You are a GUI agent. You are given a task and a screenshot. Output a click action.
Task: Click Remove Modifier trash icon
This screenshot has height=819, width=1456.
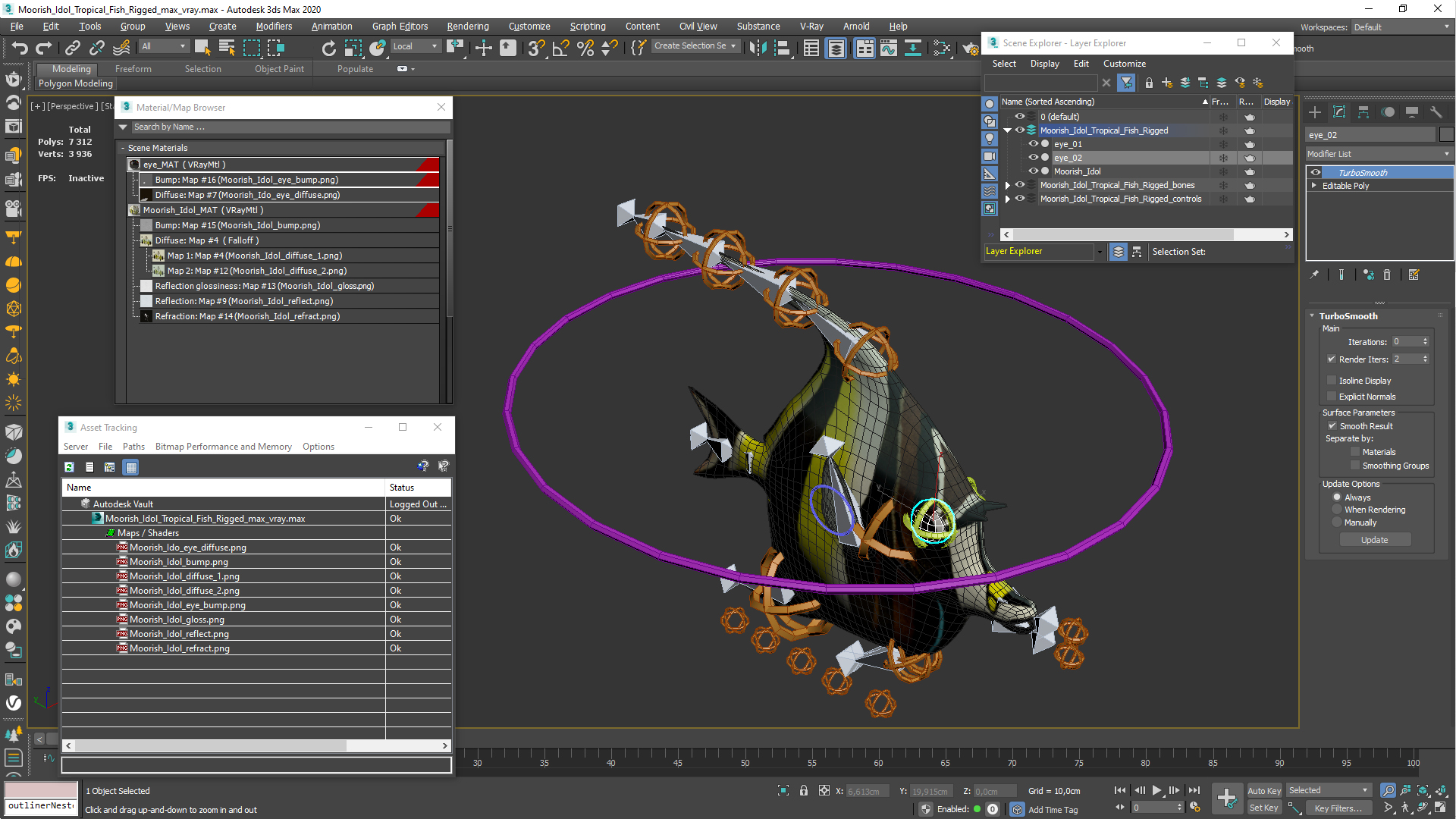click(x=1387, y=275)
